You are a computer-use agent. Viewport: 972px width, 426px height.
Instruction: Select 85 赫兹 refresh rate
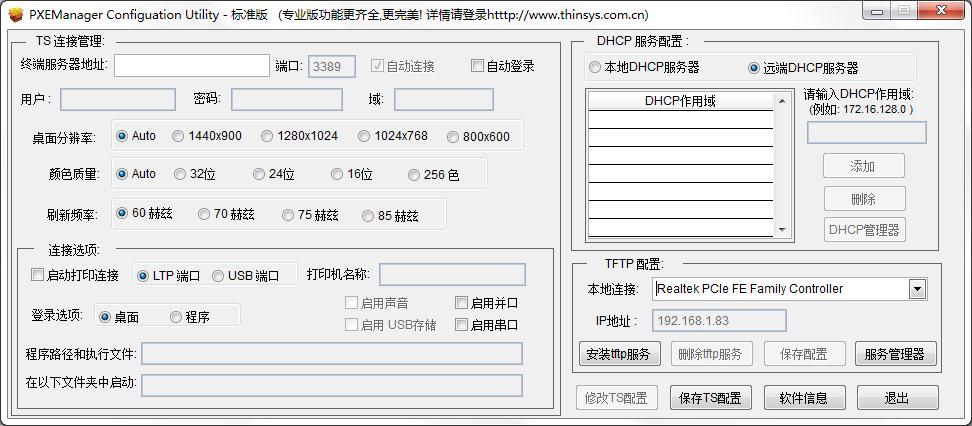coord(368,216)
